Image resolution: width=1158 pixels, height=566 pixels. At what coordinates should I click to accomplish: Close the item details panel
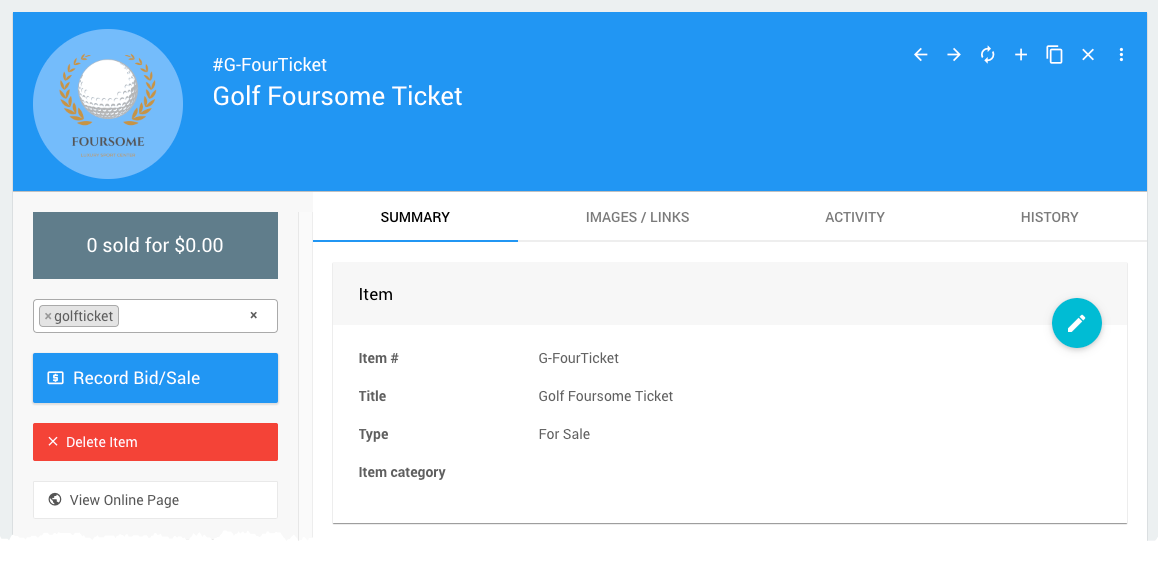click(x=1088, y=55)
